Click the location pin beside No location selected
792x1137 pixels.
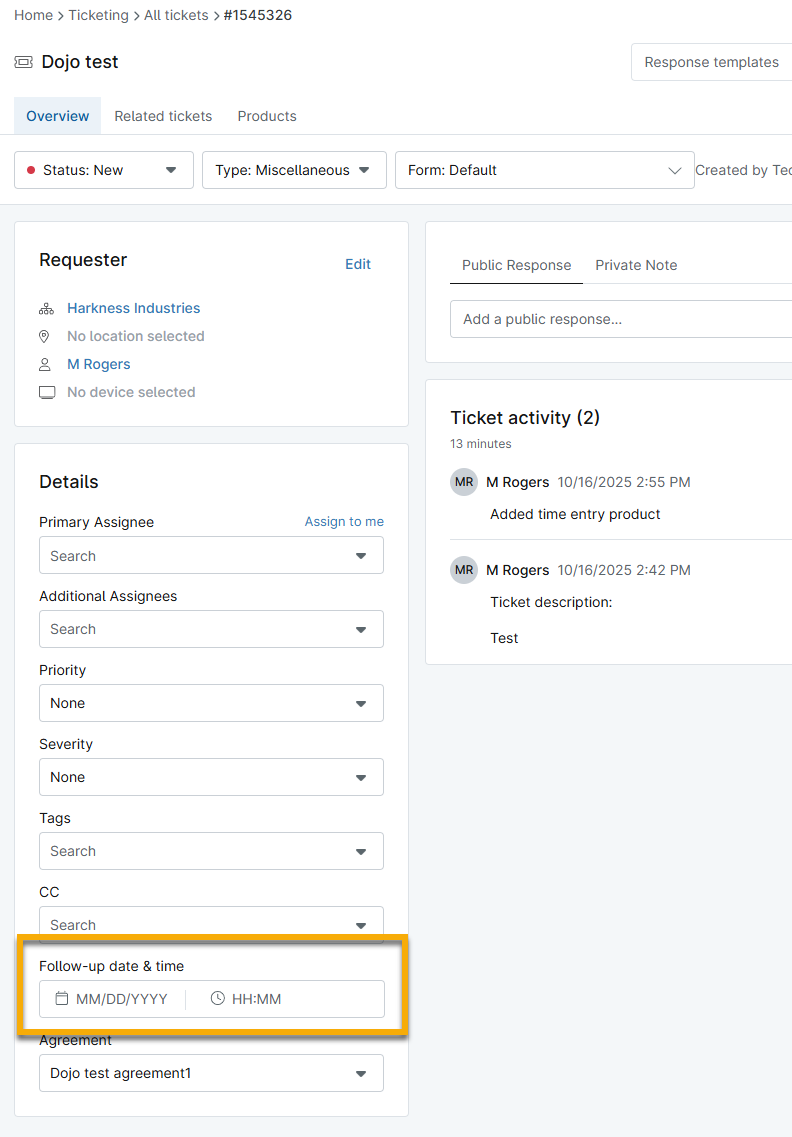click(45, 336)
